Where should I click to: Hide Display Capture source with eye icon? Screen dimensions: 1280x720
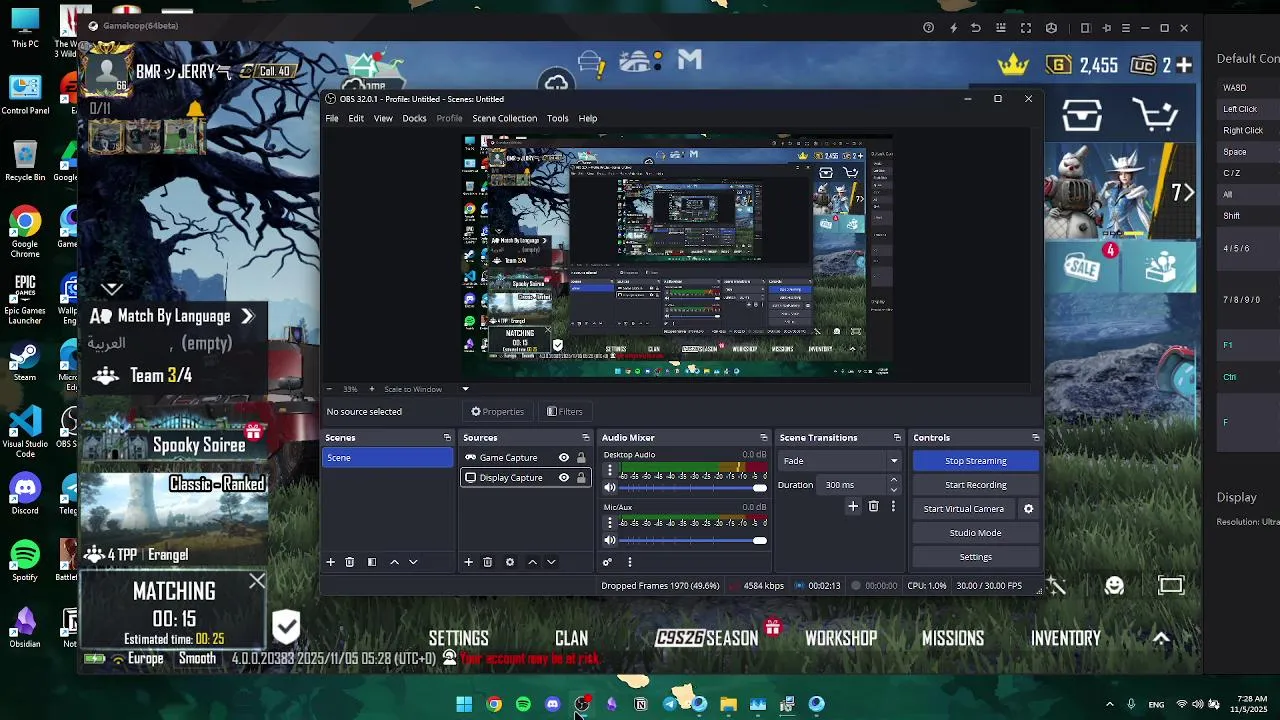(564, 478)
